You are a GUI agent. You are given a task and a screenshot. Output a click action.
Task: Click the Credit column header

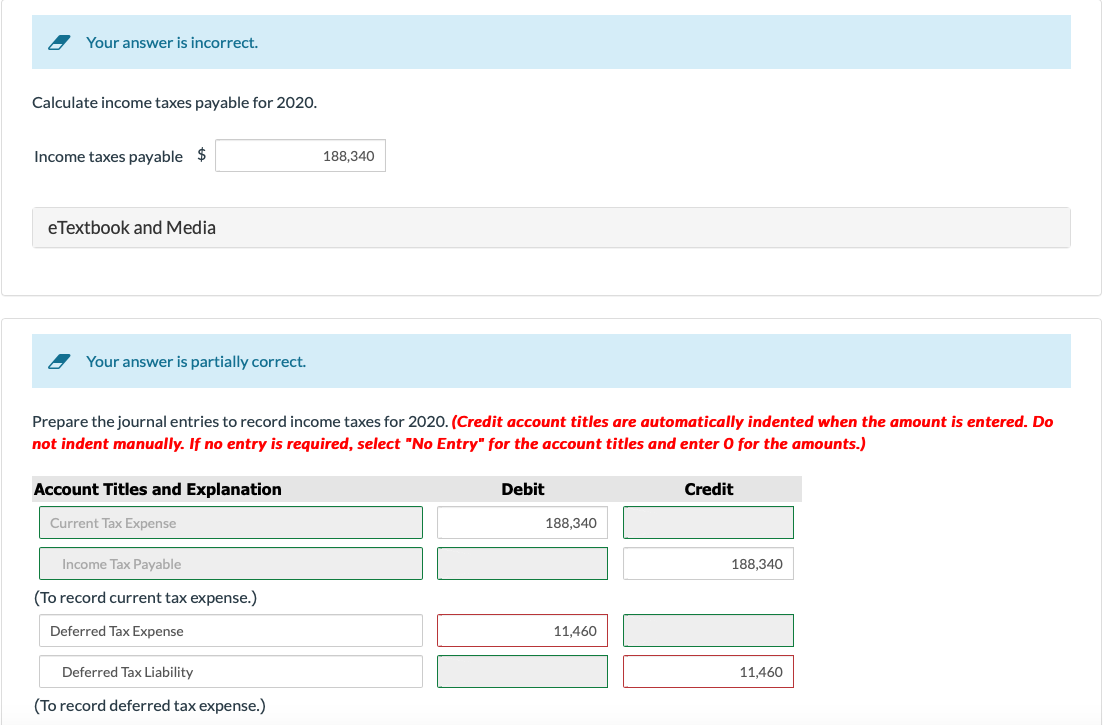click(x=708, y=488)
